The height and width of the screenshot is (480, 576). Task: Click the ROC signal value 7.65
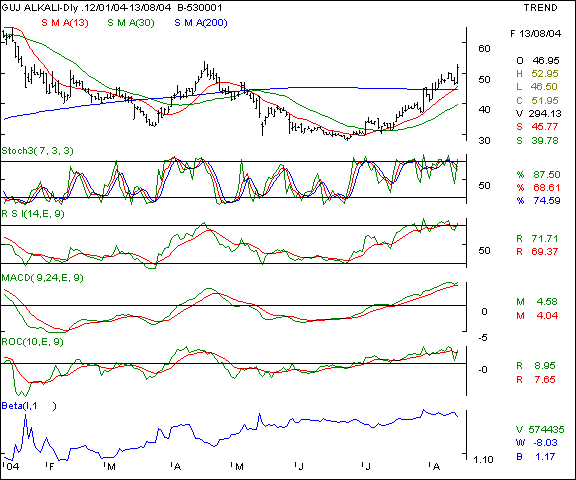545,380
